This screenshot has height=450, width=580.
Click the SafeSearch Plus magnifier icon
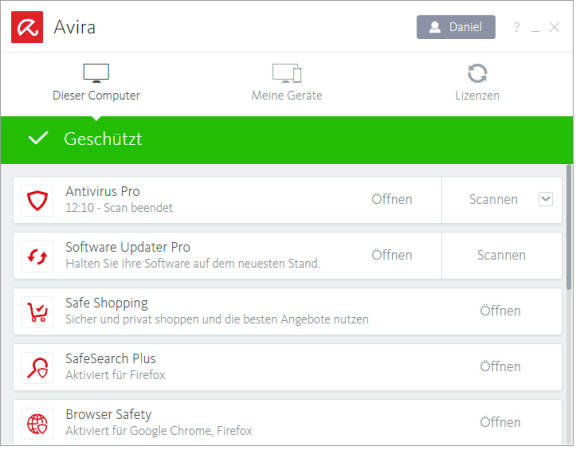(x=37, y=368)
